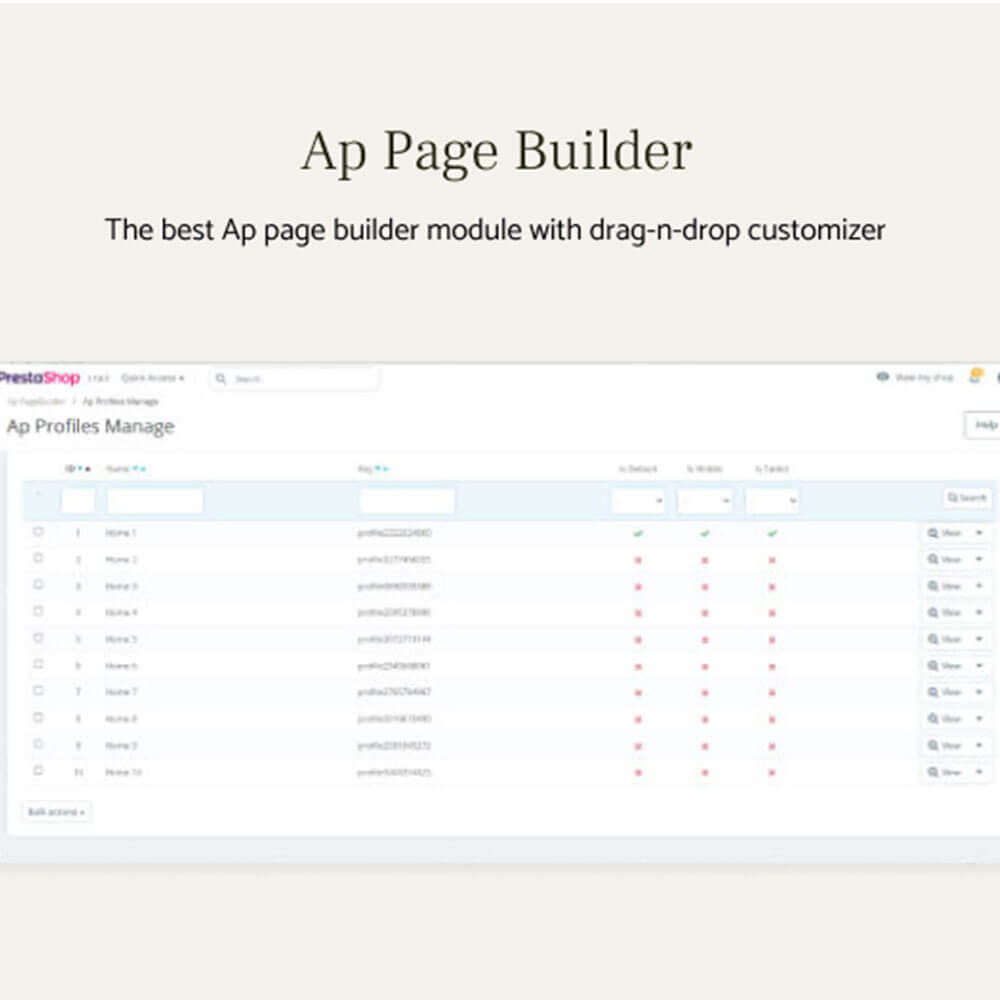Click the table Search button
The width and height of the screenshot is (1000, 1000).
point(967,497)
